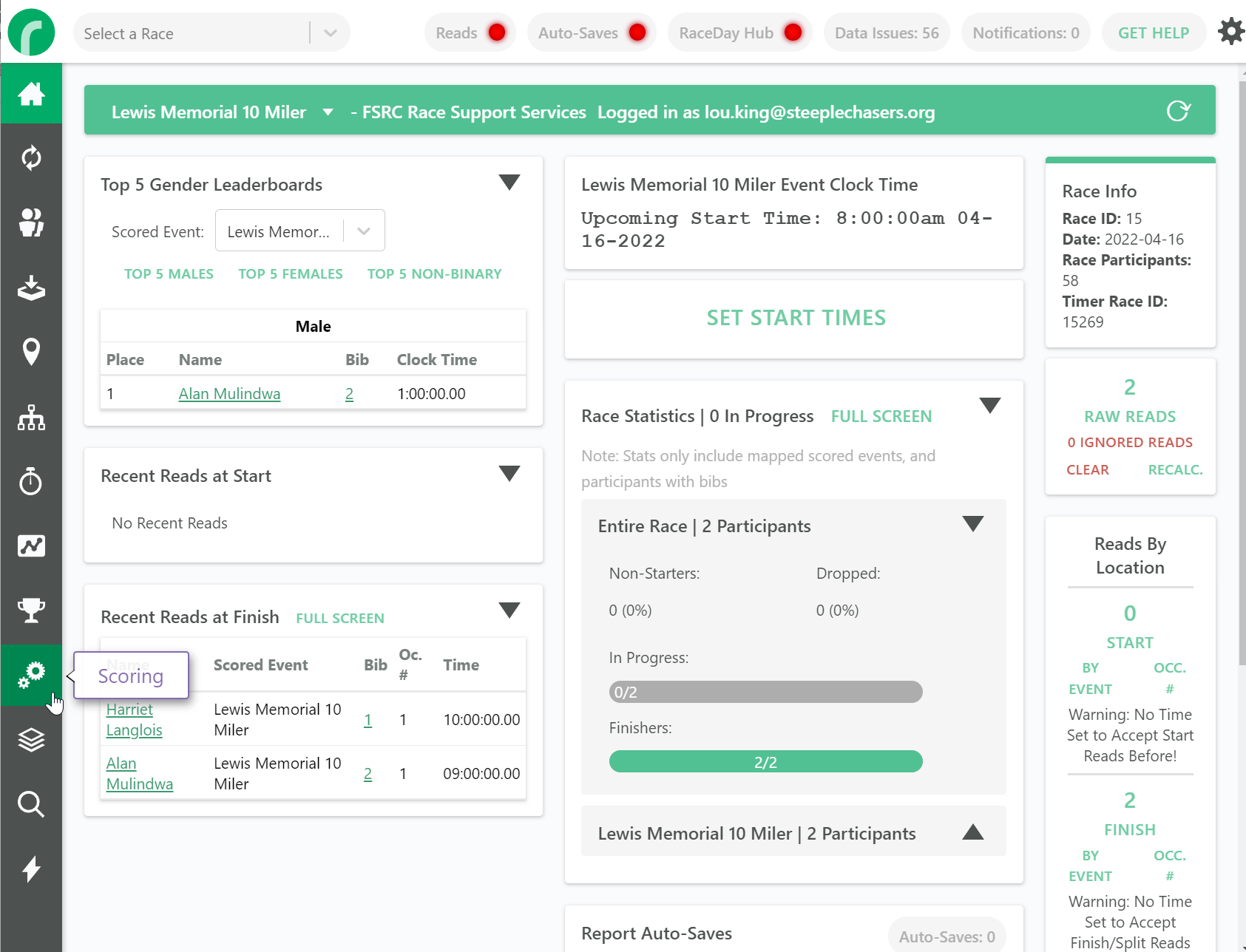Collapse the Recent Reads at Start panel
This screenshot has height=952, width=1246.
pyautogui.click(x=509, y=473)
